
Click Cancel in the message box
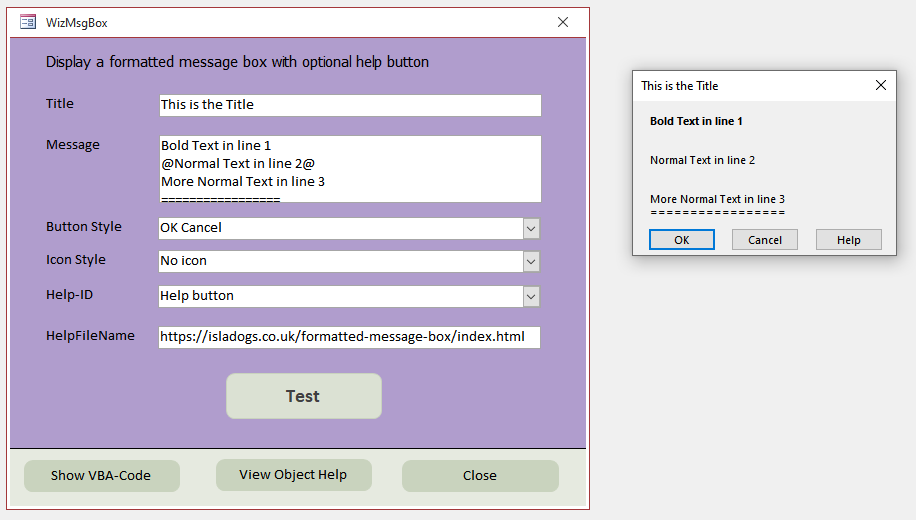(x=765, y=240)
